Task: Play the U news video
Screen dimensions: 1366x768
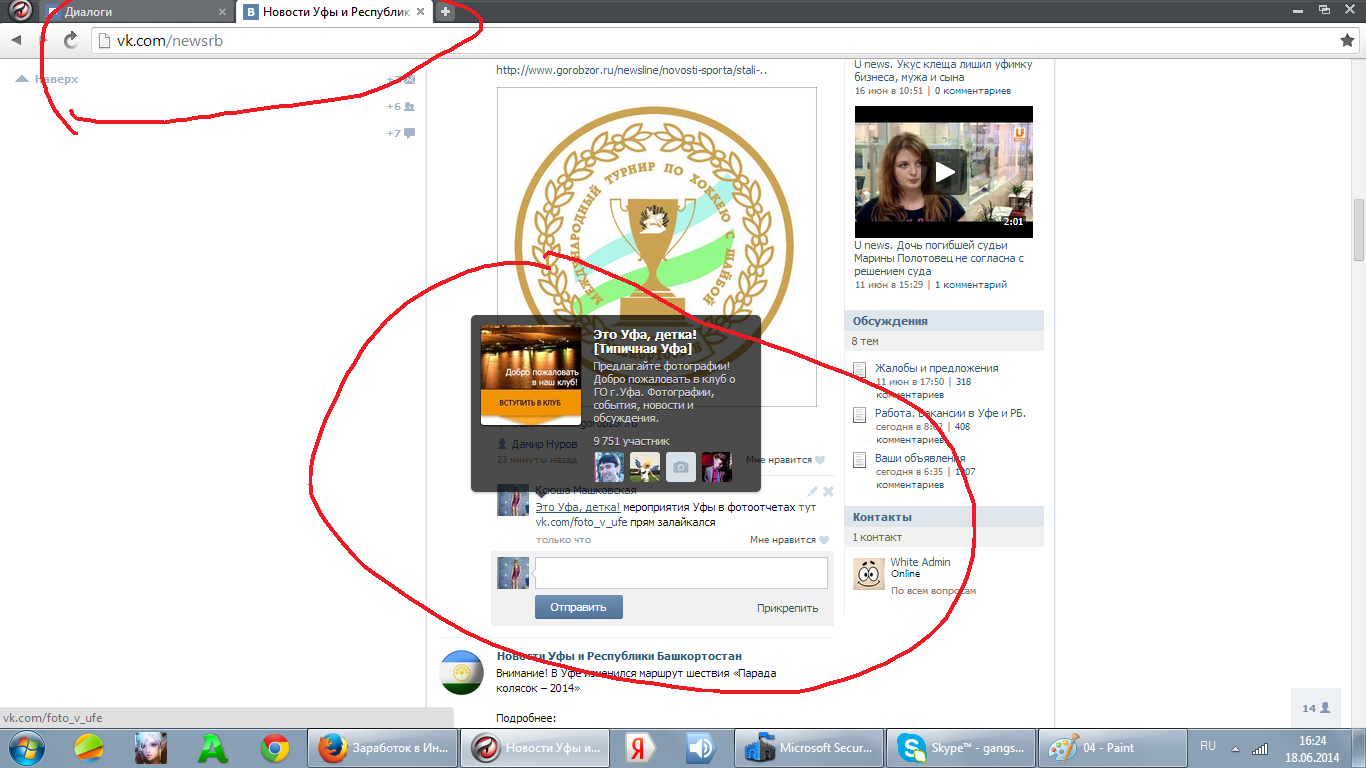Action: 944,172
